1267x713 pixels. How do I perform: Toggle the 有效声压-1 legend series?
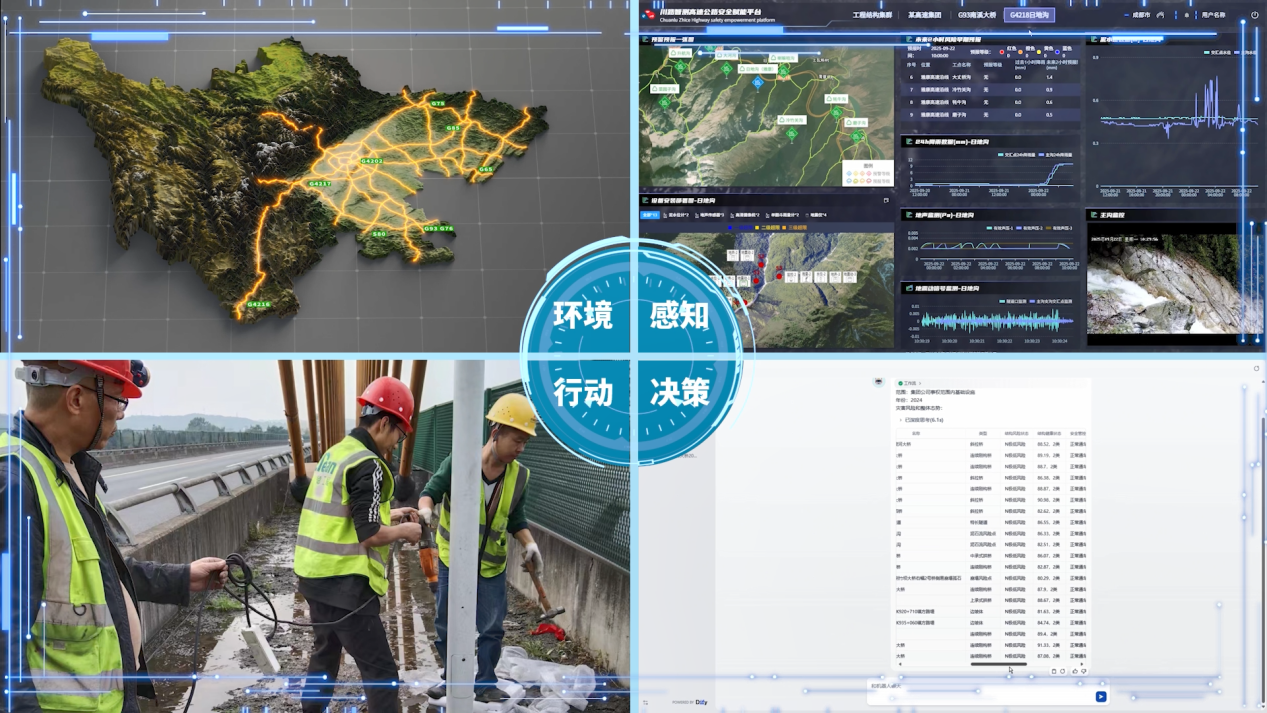[x=1002, y=228]
